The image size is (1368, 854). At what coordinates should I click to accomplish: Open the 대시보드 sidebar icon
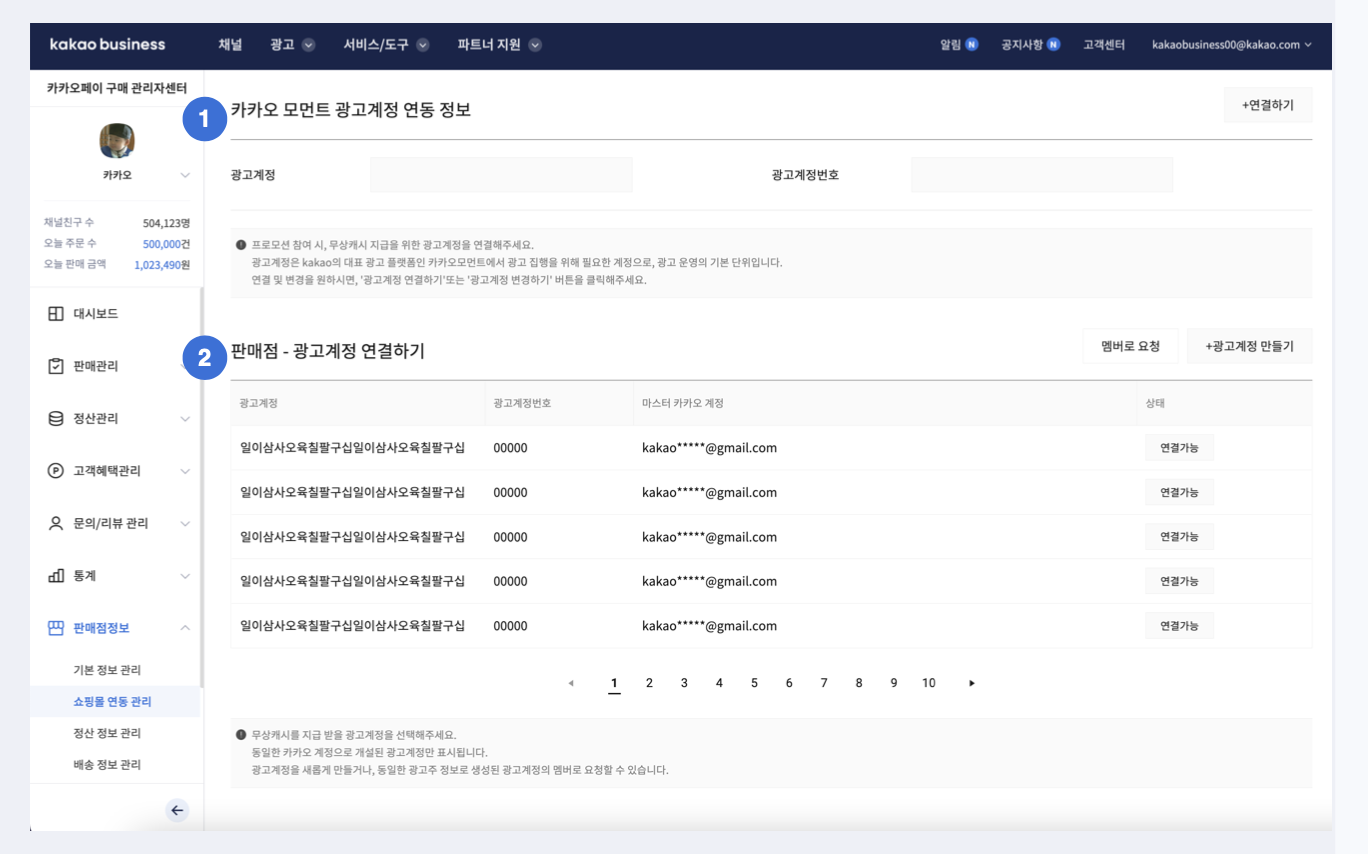(x=56, y=314)
